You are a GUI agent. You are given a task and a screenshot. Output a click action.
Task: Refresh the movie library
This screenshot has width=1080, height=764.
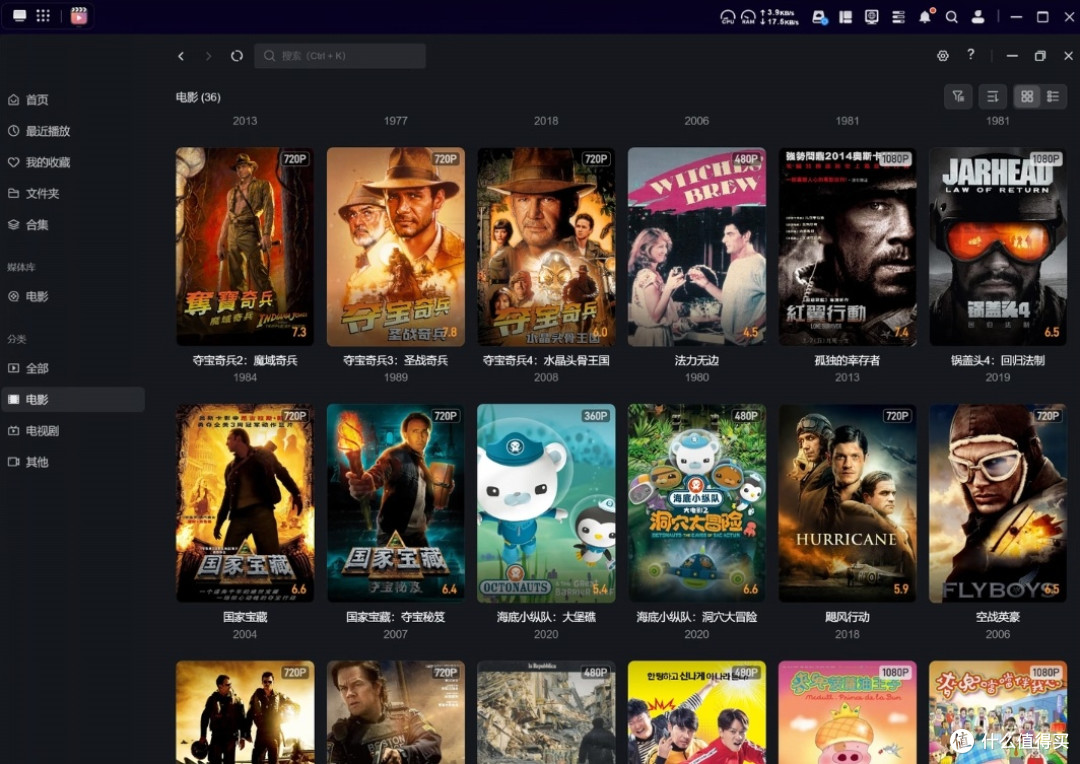[x=237, y=56]
